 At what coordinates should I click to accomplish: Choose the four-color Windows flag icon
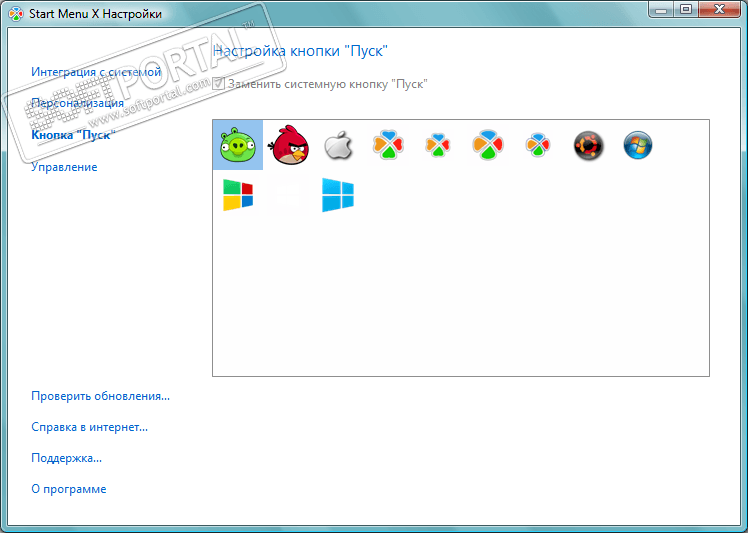(x=238, y=195)
